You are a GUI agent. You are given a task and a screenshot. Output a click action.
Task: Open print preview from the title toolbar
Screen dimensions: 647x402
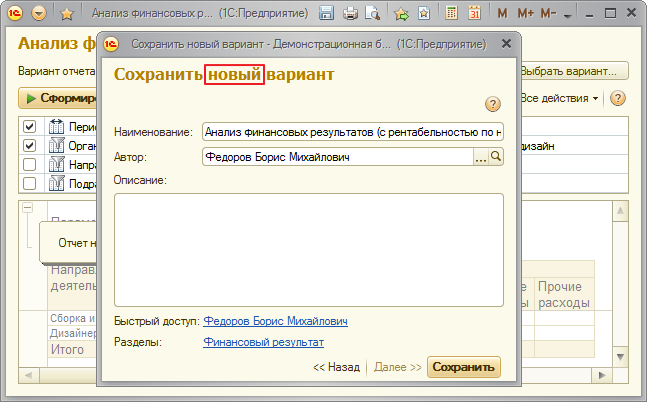(x=372, y=14)
